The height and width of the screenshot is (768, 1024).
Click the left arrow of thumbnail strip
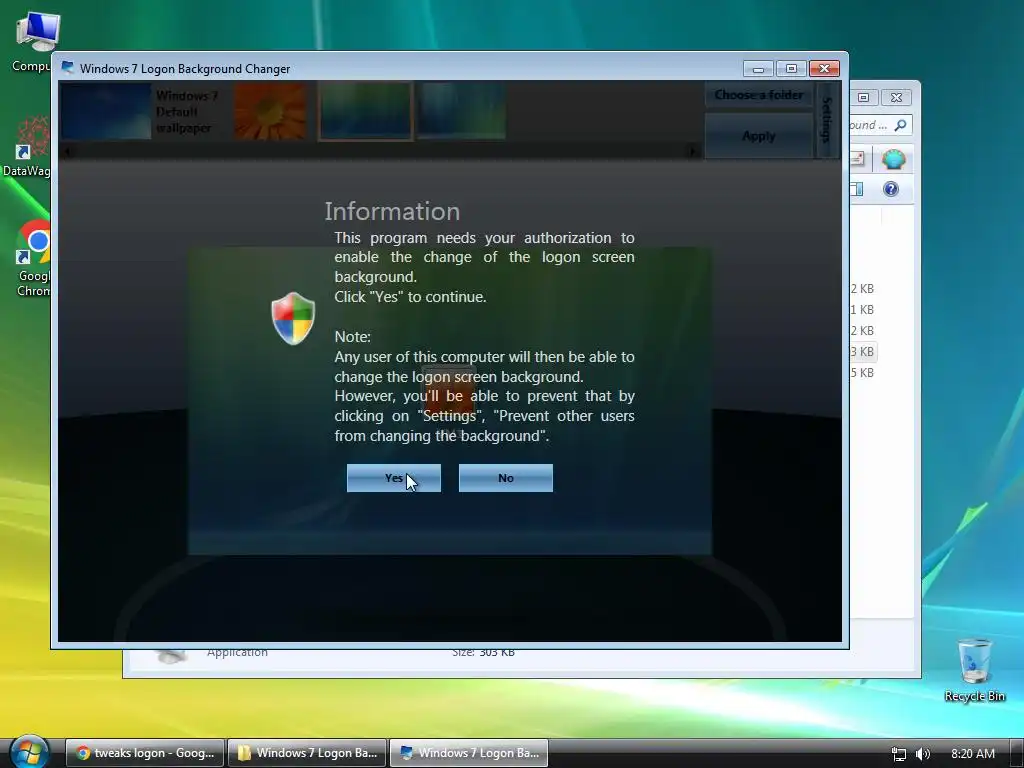pyautogui.click(x=67, y=152)
